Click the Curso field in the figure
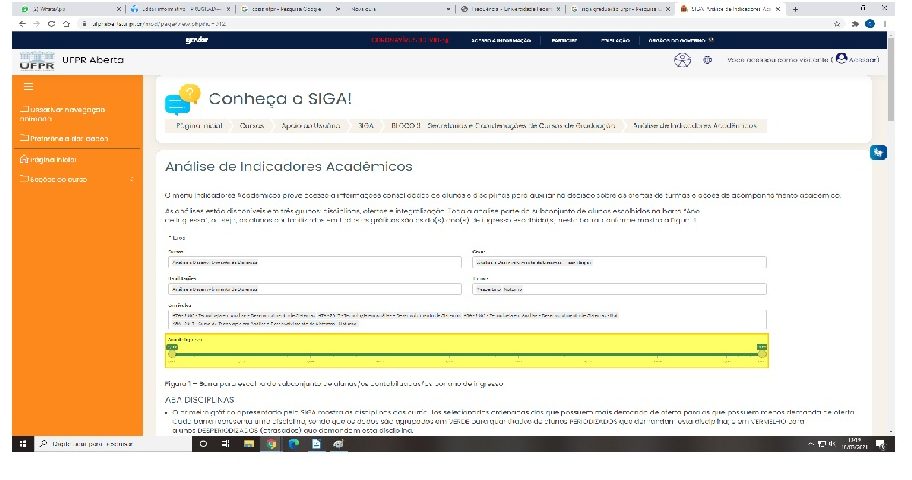Viewport: 912px width, 480px height. (315, 262)
